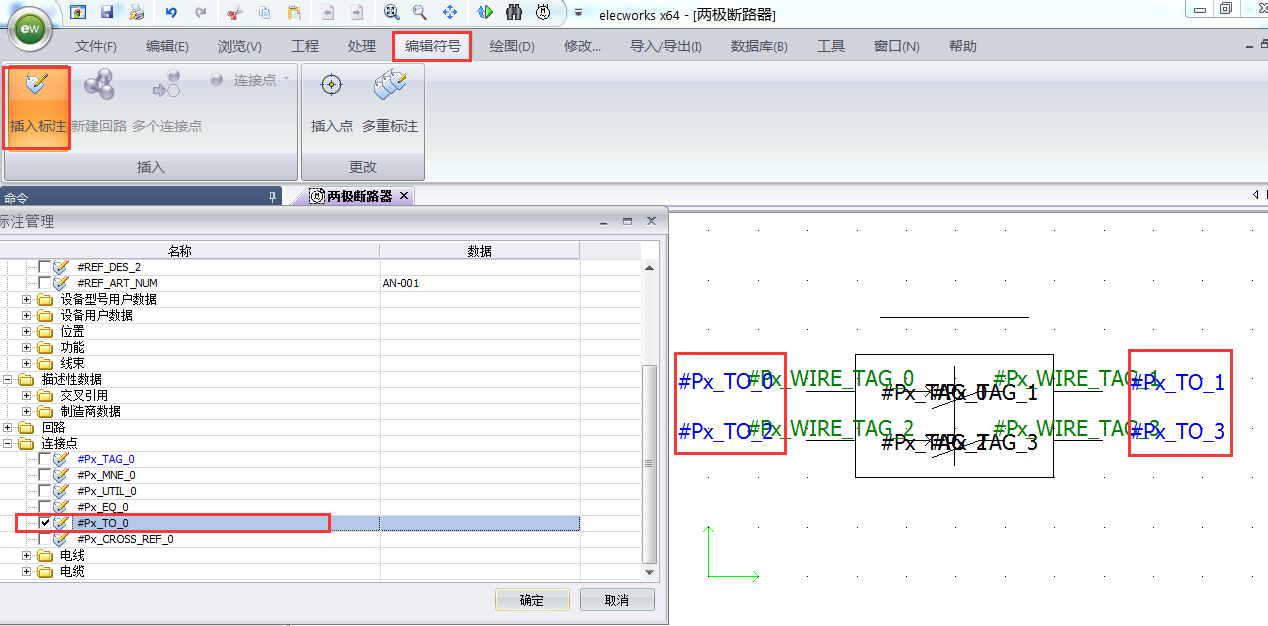Click the pan (four arrows) icon
This screenshot has height=626, width=1268.
tap(450, 12)
